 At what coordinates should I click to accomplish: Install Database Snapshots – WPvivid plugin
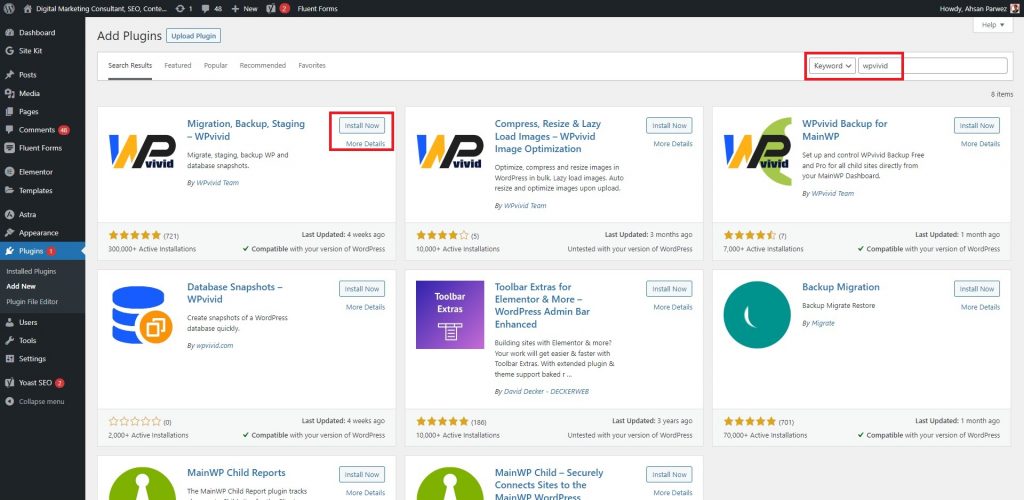pos(362,289)
